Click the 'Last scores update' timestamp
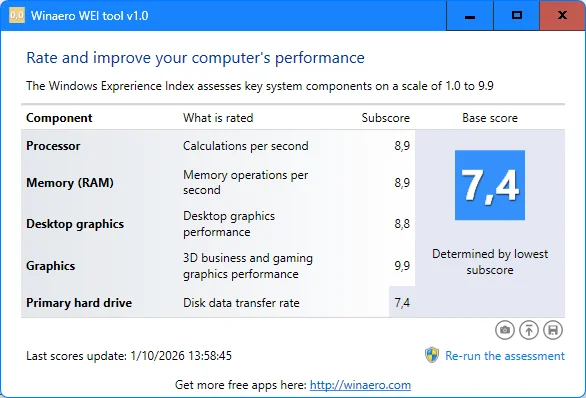Image resolution: width=586 pixels, height=398 pixels. tap(129, 356)
